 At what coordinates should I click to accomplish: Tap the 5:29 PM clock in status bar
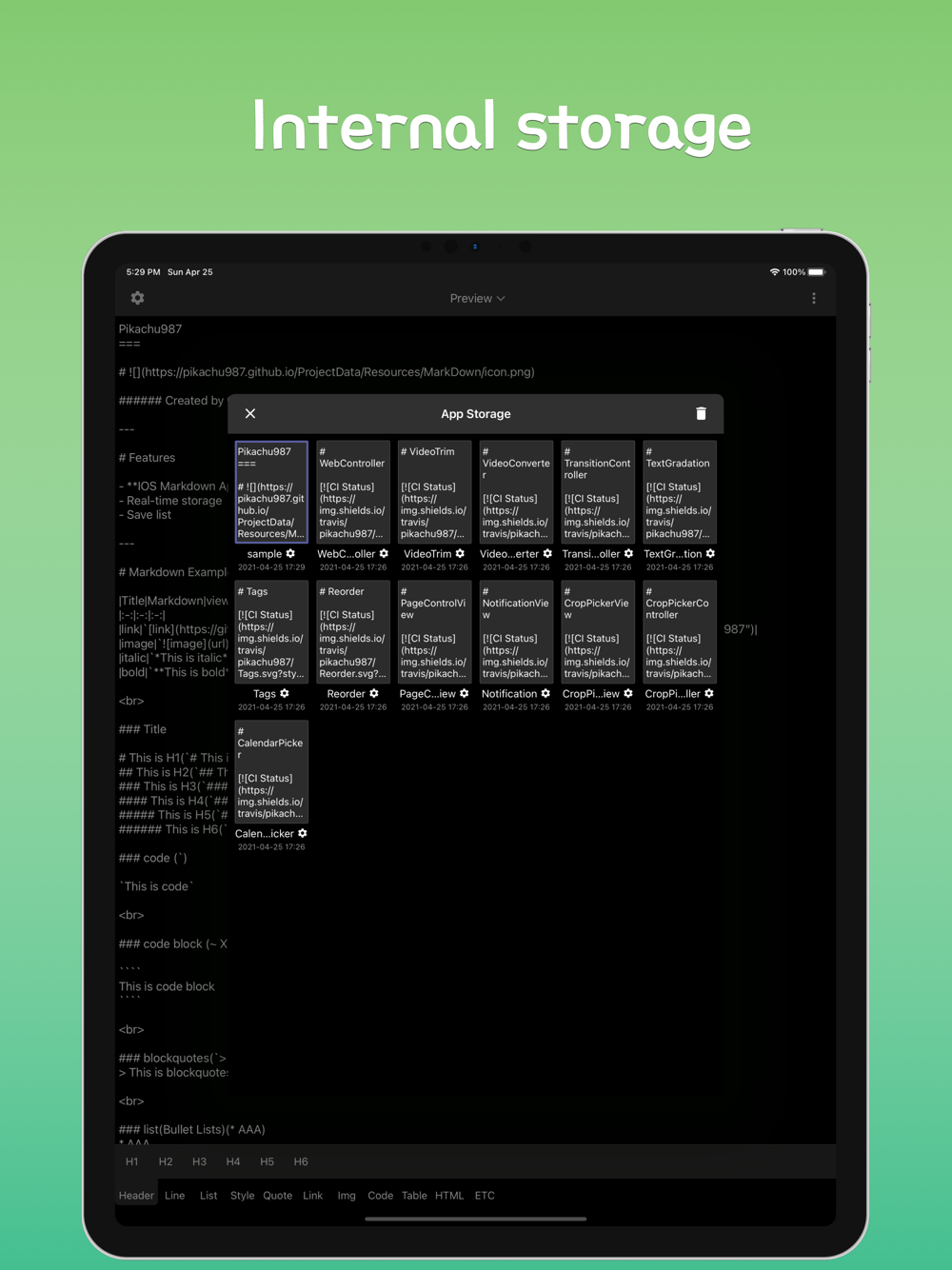tap(143, 272)
